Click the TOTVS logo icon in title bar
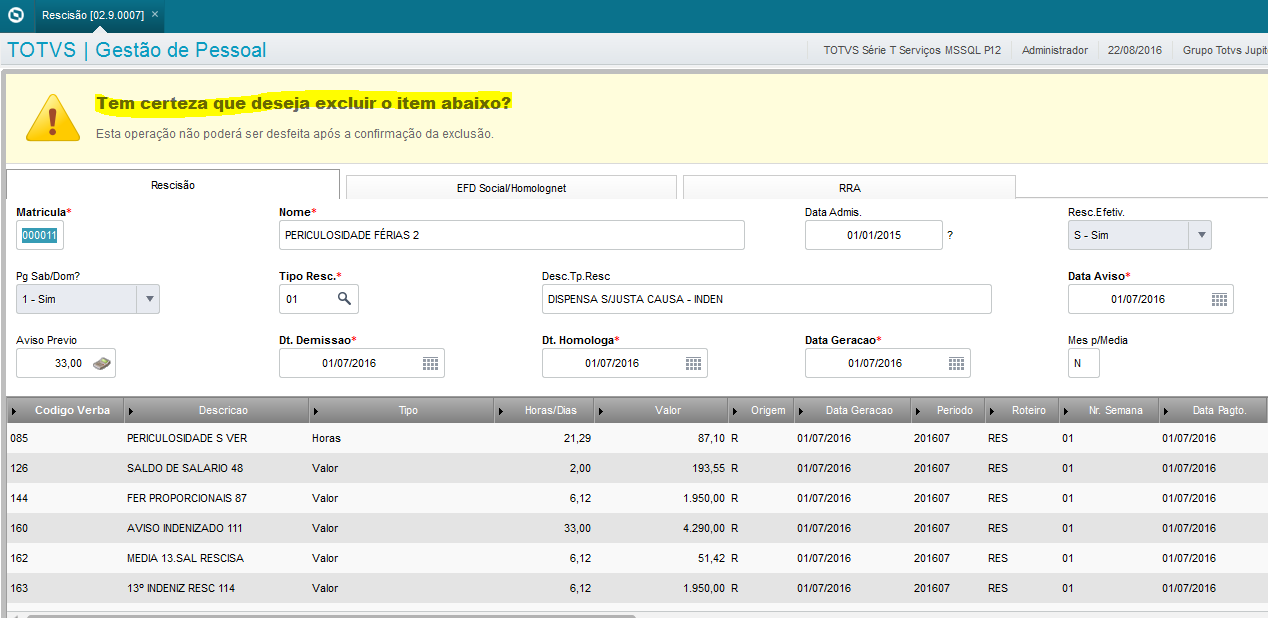 [x=15, y=15]
